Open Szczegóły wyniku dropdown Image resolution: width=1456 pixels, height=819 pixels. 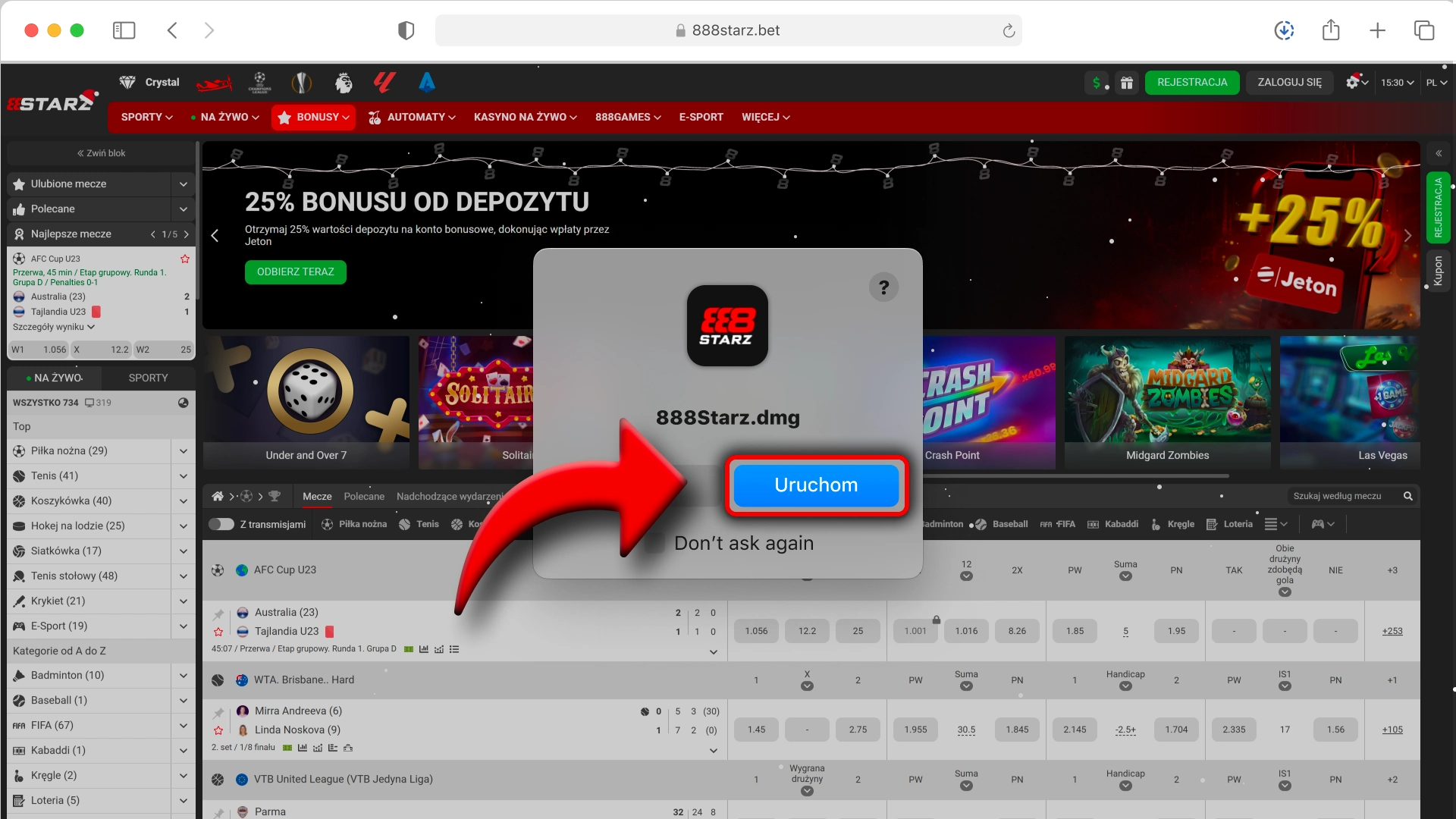pyautogui.click(x=54, y=327)
